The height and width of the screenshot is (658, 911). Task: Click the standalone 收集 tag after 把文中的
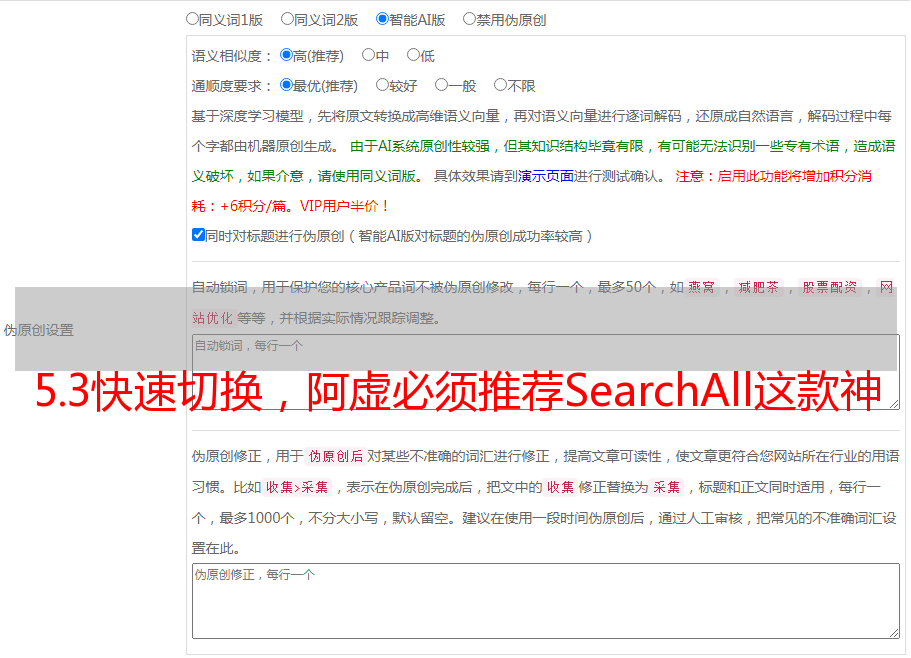tap(560, 487)
